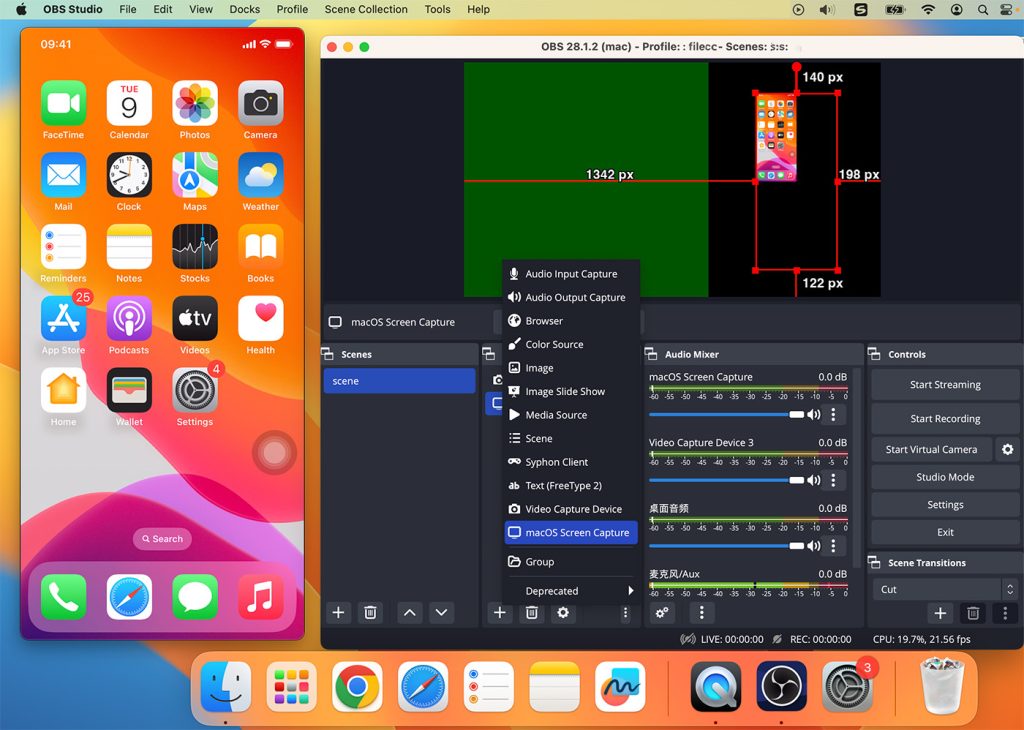Open sources panel three-dot menu

tap(625, 612)
